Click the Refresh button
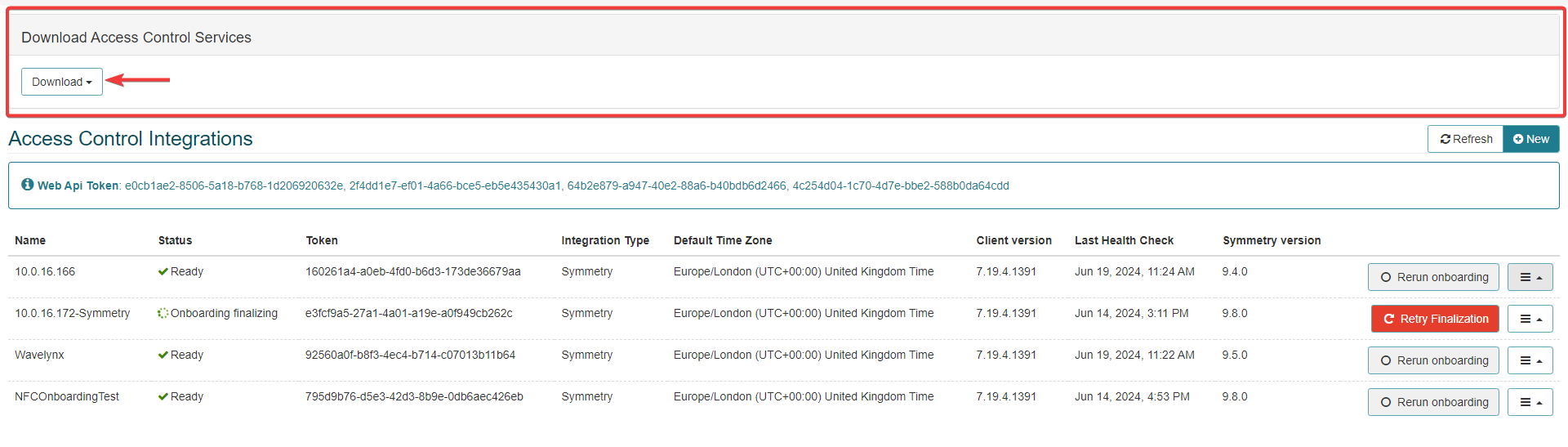The height and width of the screenshot is (447, 1568). [1465, 139]
